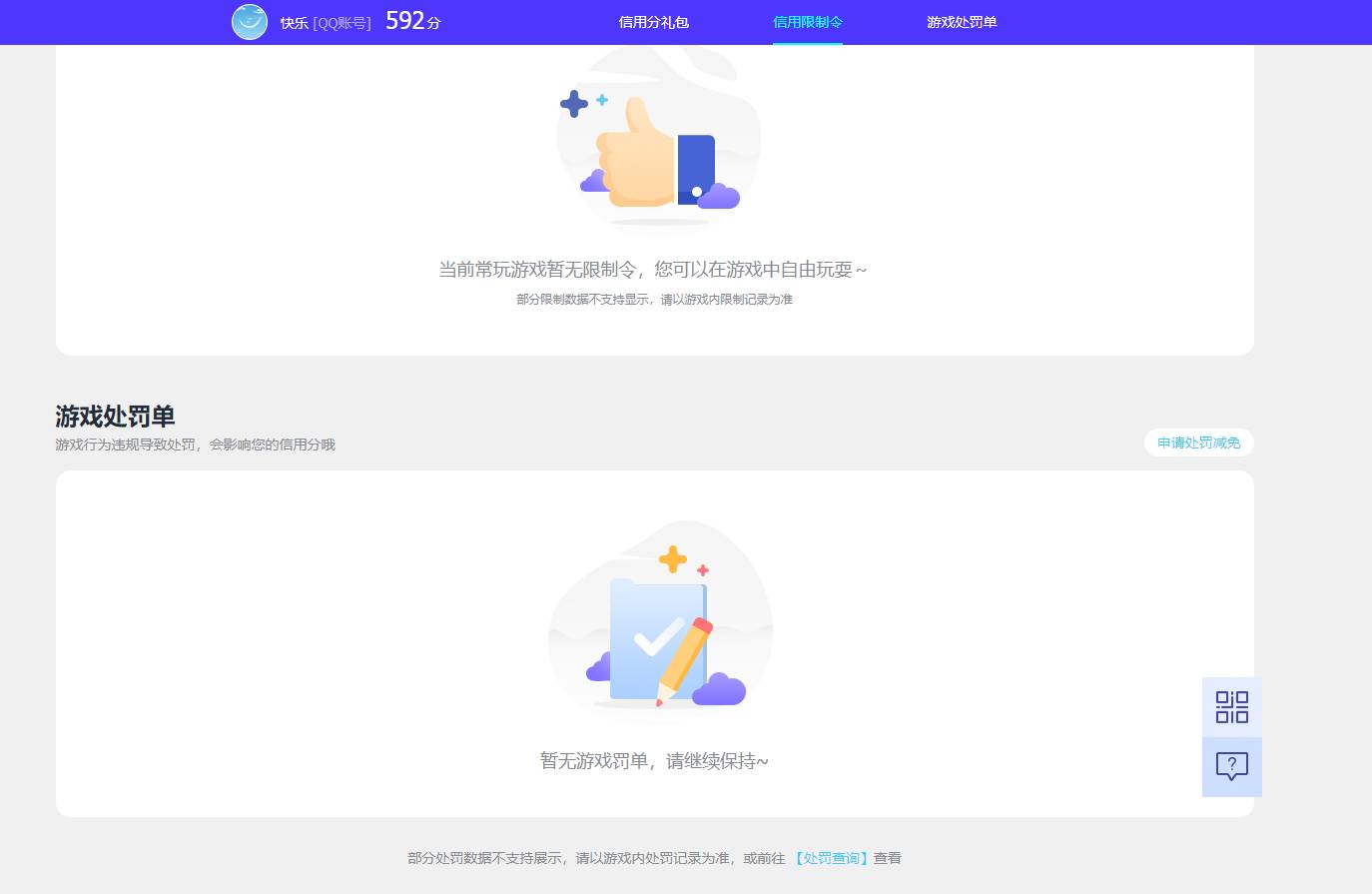Click the nickname 快乐
The image size is (1372, 894).
(295, 23)
